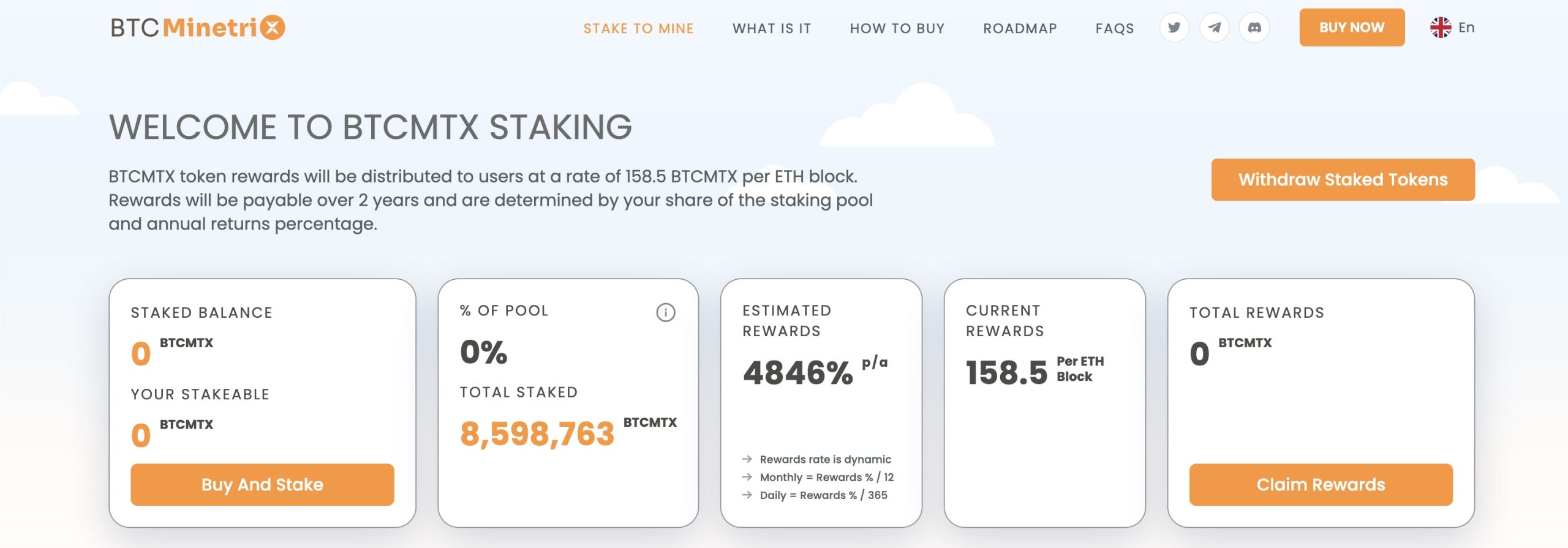Click 'Daily = Rewards % / 365' note
This screenshot has width=1568, height=548.
(823, 495)
